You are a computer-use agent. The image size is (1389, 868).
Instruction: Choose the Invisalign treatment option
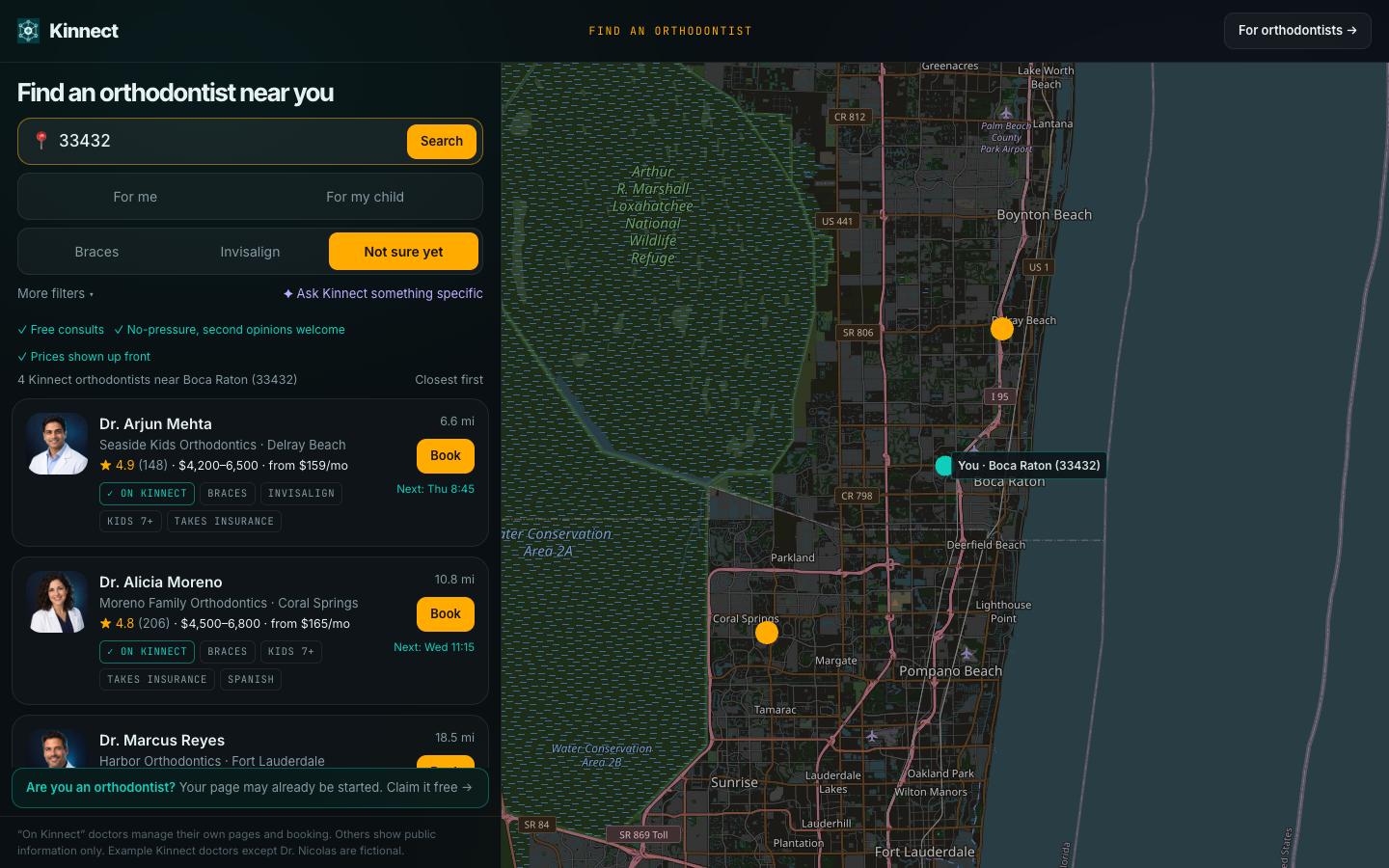[x=250, y=252]
